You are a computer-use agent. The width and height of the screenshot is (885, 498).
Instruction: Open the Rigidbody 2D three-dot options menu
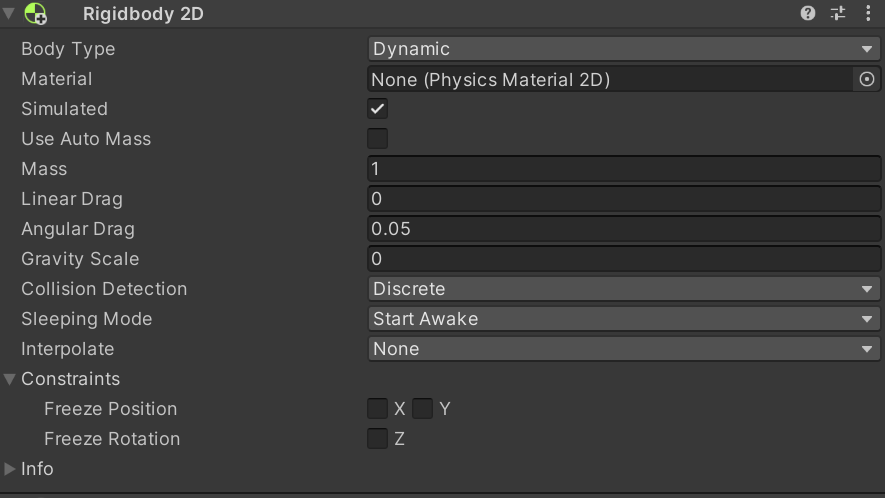[867, 14]
